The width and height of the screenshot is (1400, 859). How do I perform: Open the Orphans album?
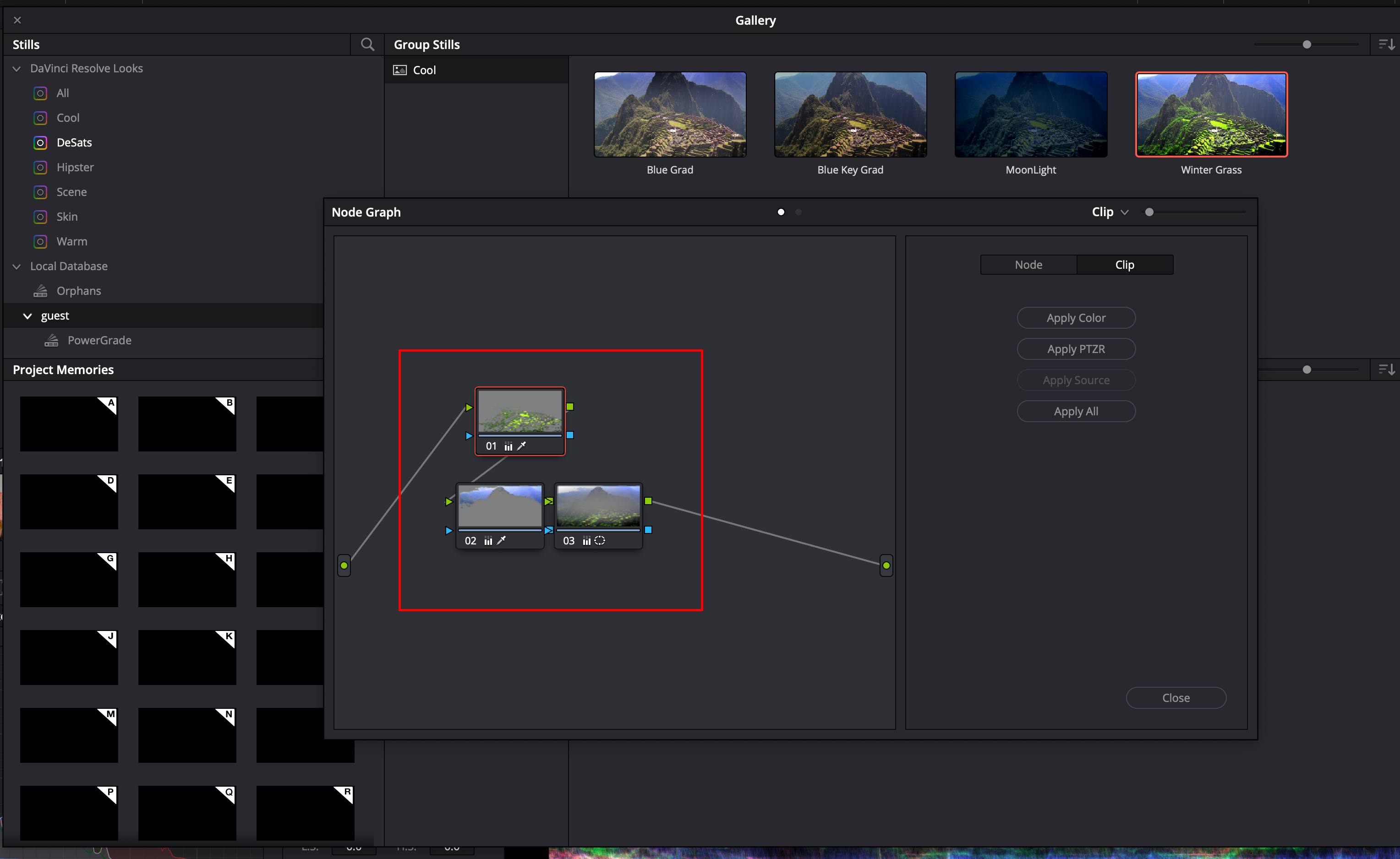click(x=78, y=291)
